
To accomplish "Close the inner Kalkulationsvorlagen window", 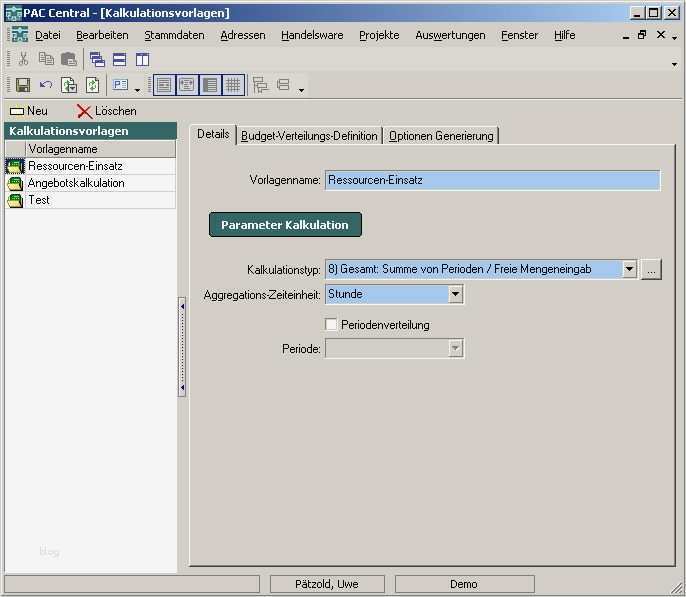I will tap(661, 35).
